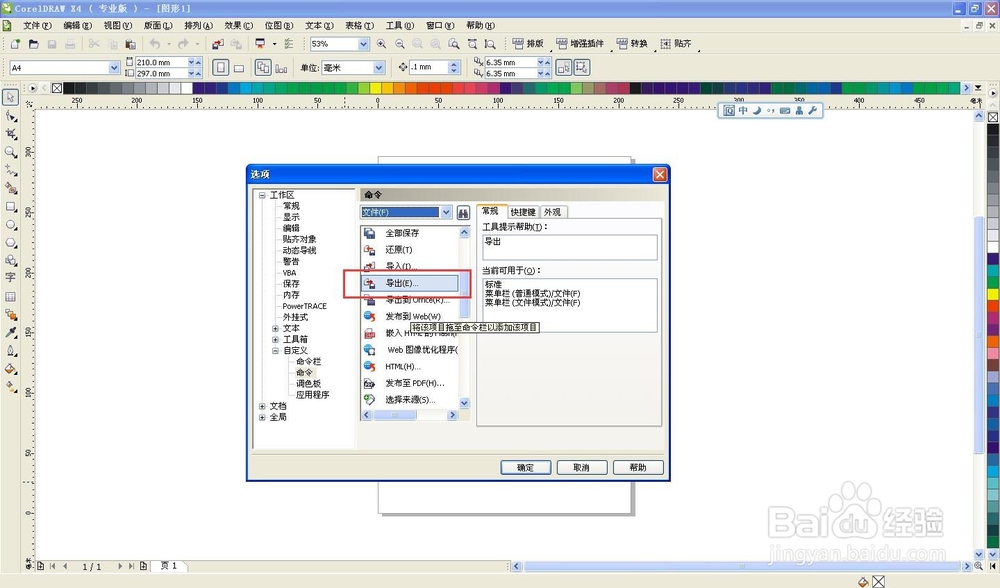Open the zoom level 53% dropdown
This screenshot has width=1000, height=588.
364,44
